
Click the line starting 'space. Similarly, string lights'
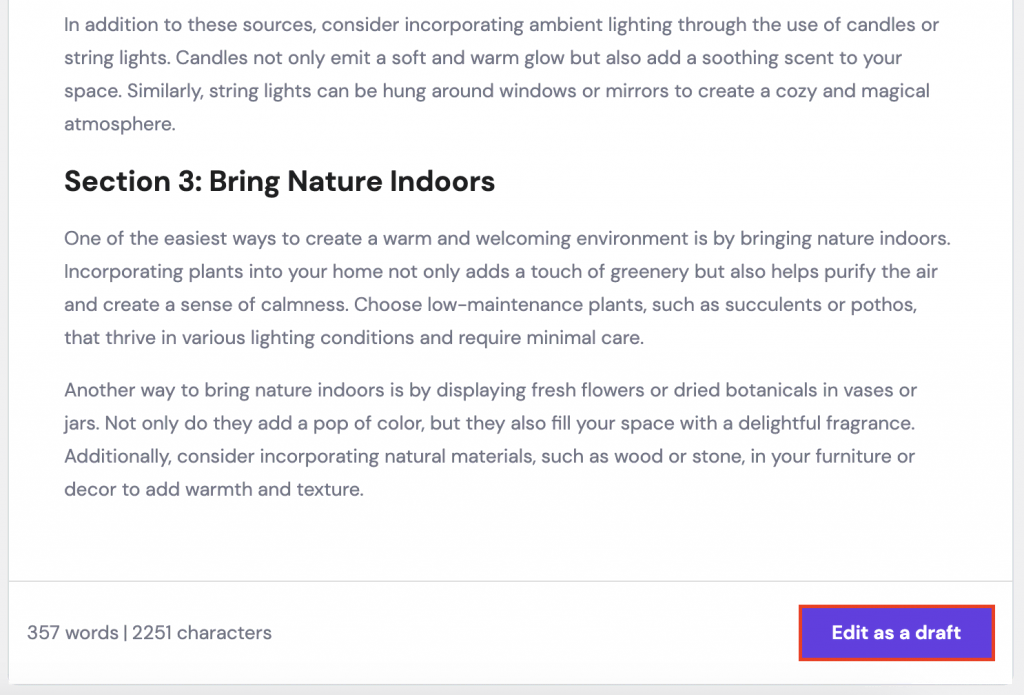496,92
